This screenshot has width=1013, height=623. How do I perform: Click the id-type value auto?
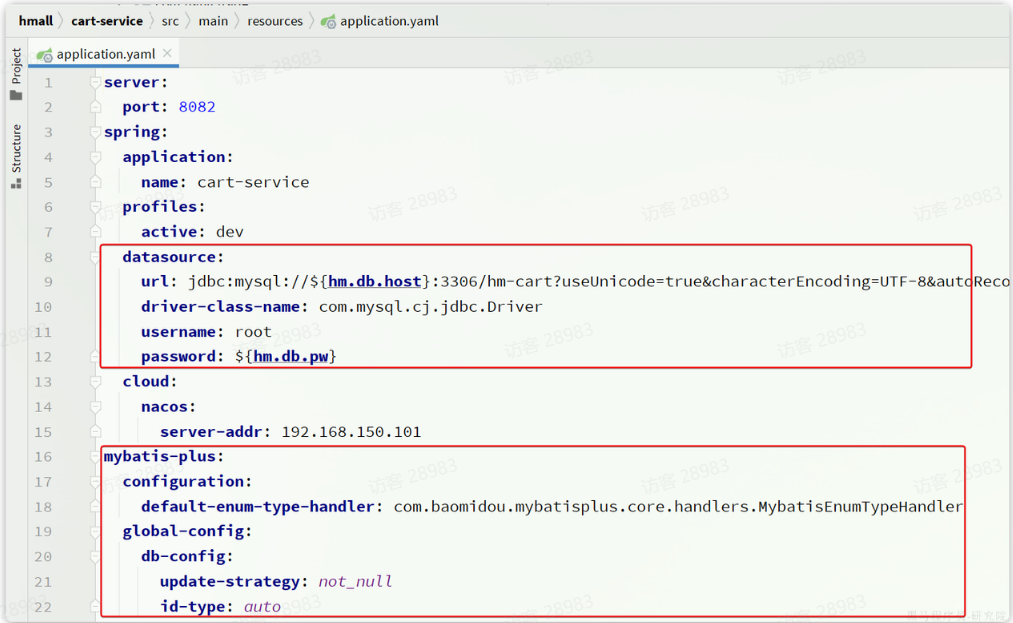click(262, 607)
